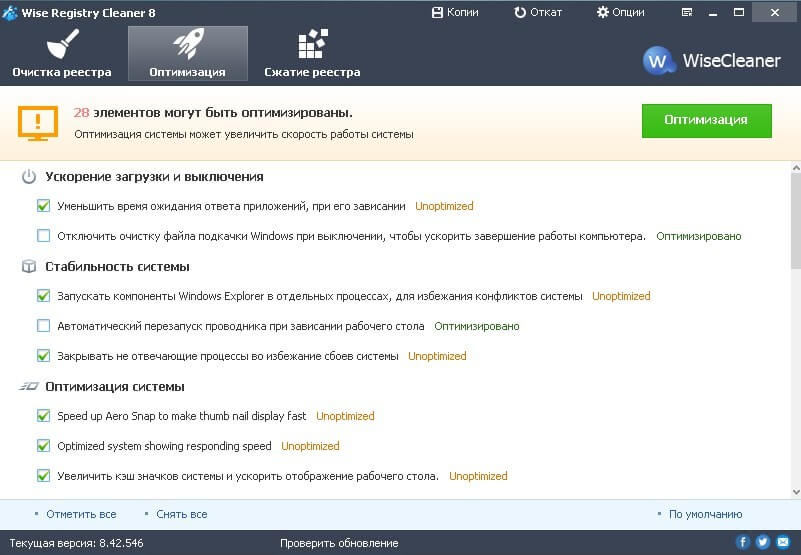This screenshot has width=801, height=555.
Task: Click the green Оптимизация button
Action: click(706, 121)
